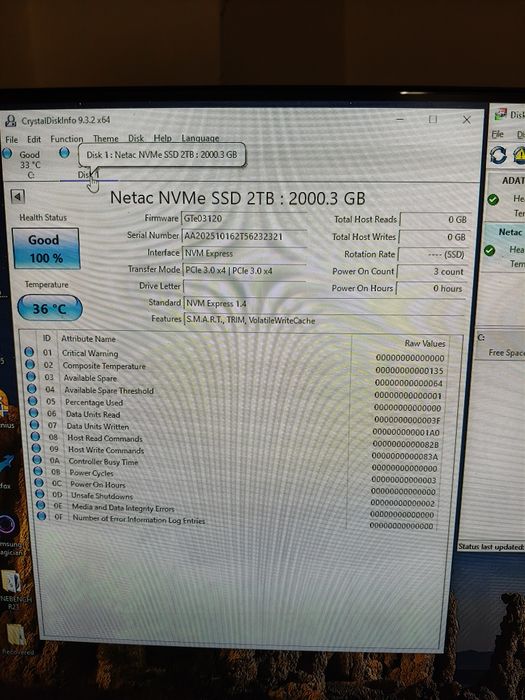The width and height of the screenshot is (525, 700).
Task: Click the Rotation Rate value
Action: point(433,254)
